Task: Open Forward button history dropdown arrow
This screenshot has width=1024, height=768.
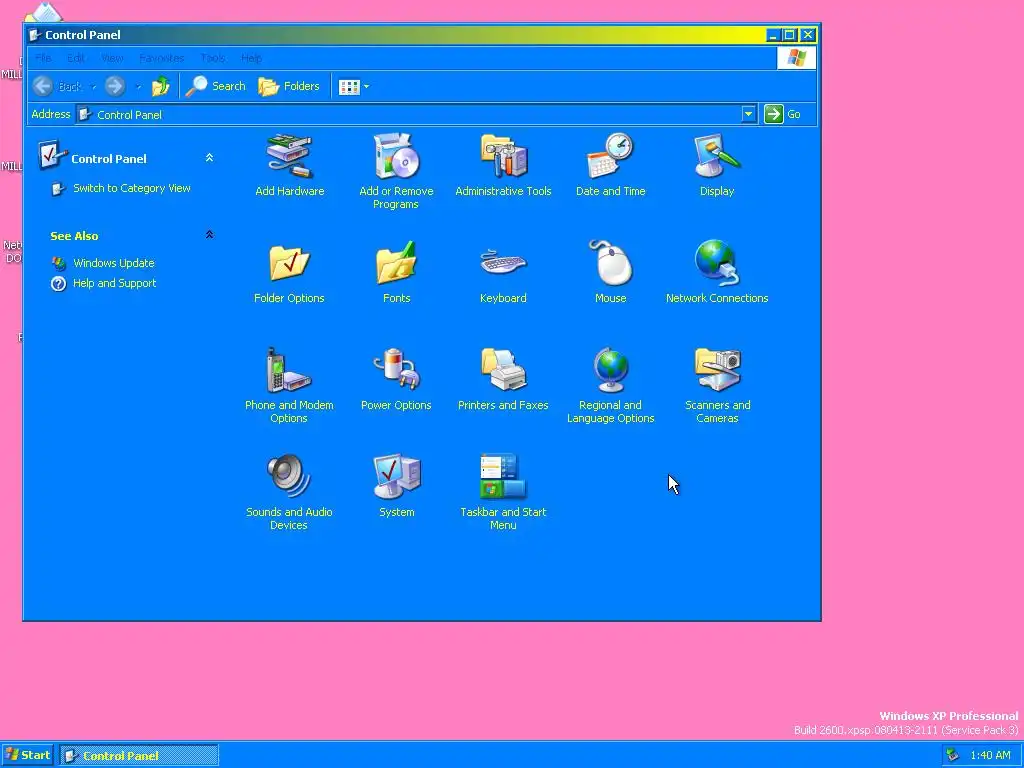Action: point(138,86)
